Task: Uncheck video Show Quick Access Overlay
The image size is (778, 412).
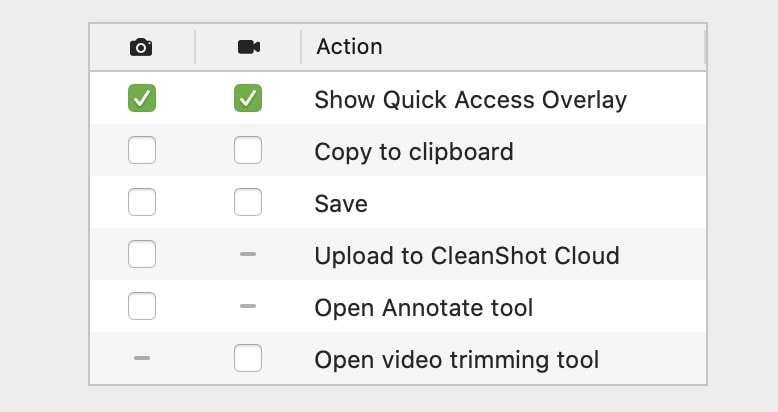Action: tap(248, 98)
